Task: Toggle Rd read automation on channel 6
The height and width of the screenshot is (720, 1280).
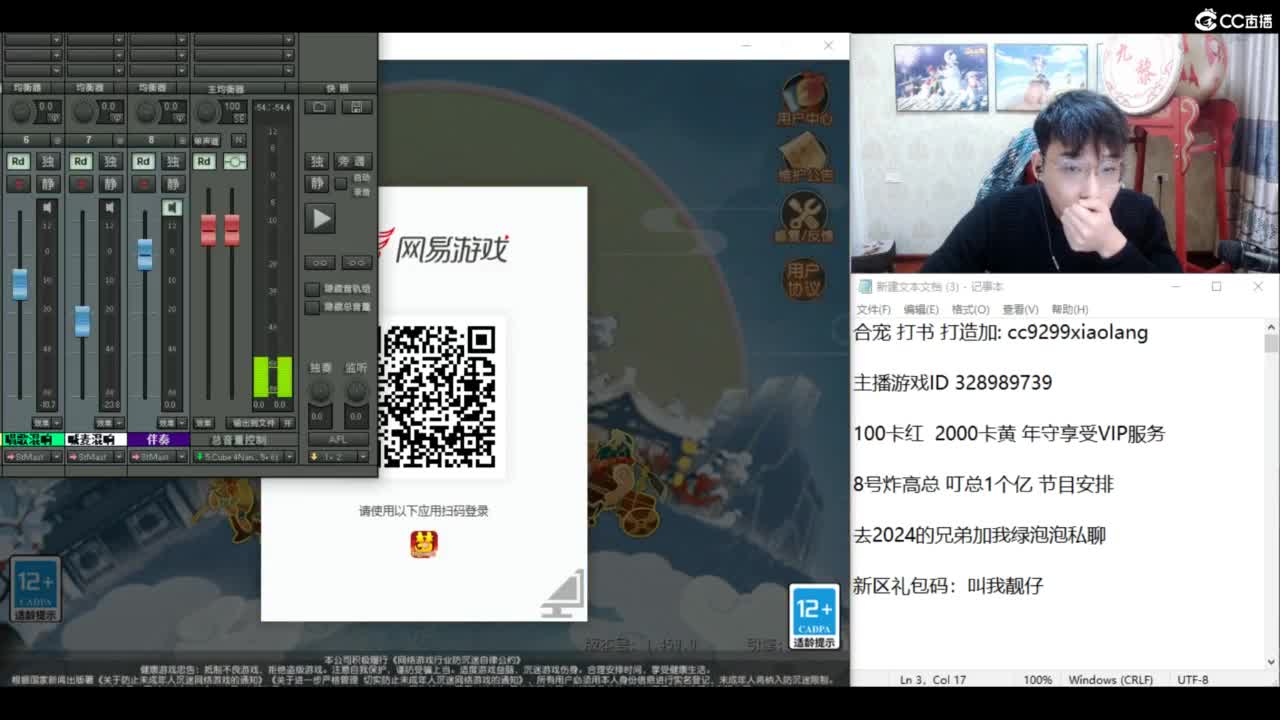Action: [18, 161]
